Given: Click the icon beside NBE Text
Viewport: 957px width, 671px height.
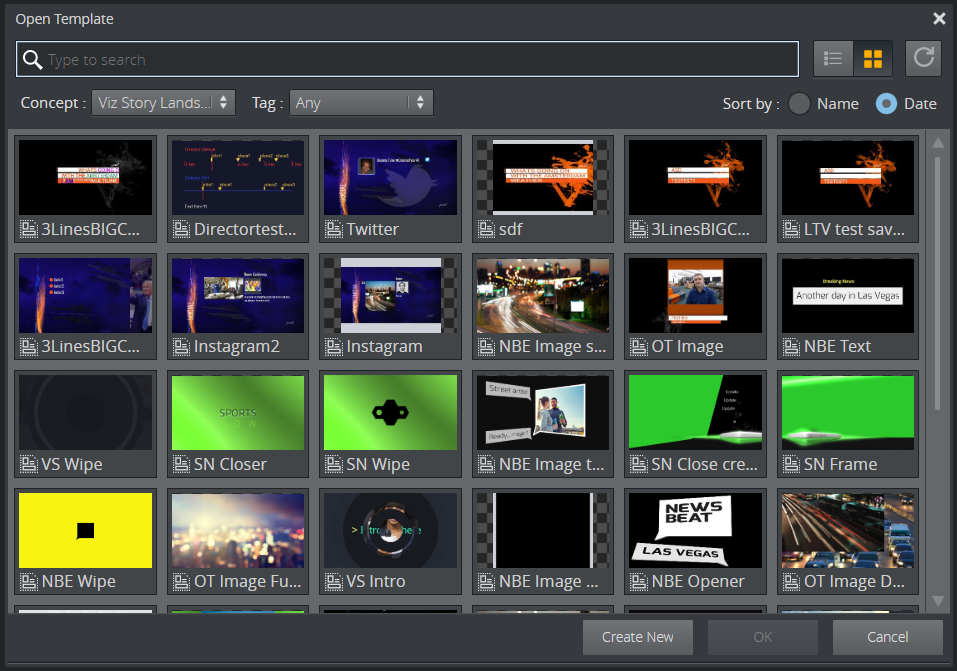Looking at the screenshot, I should (x=790, y=346).
